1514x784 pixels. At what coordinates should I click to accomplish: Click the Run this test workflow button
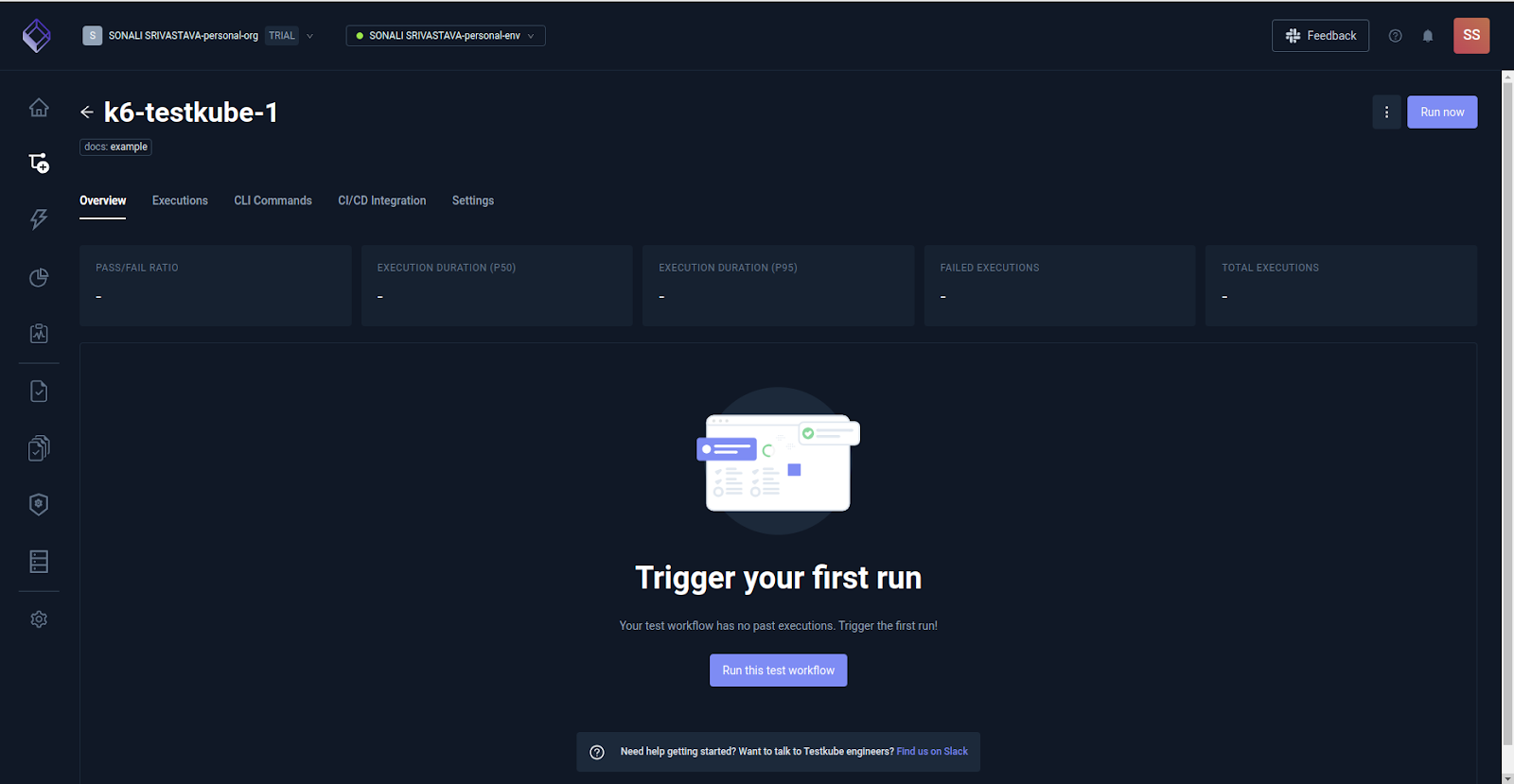779,671
